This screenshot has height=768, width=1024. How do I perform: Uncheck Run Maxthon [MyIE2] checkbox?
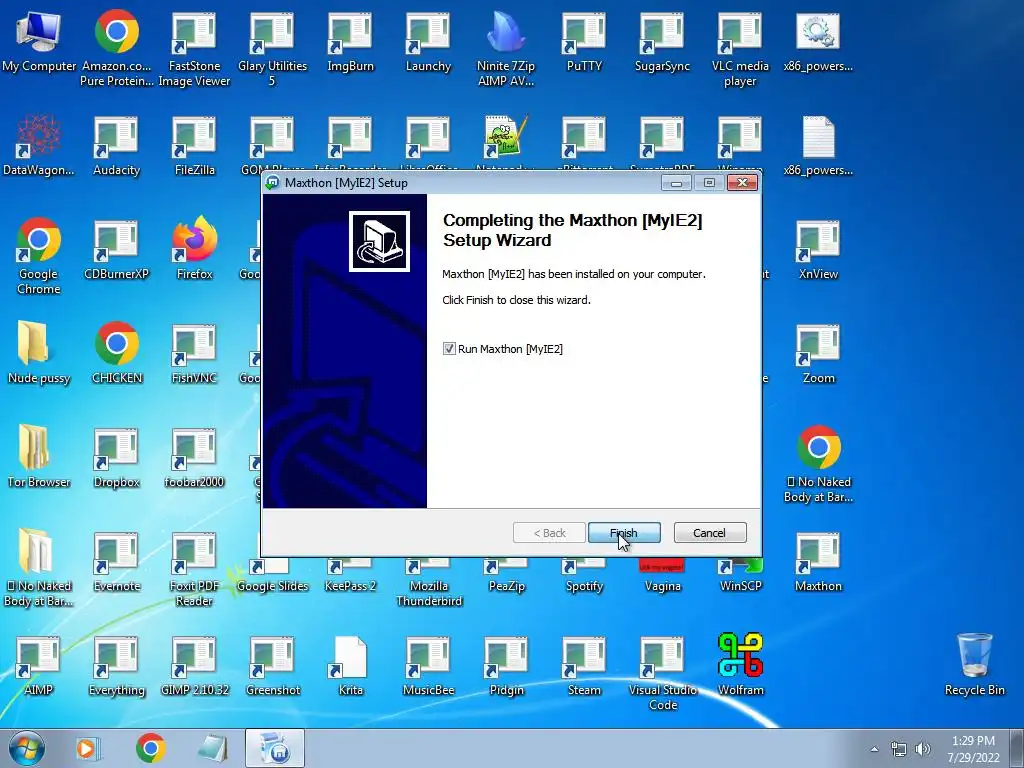point(449,349)
